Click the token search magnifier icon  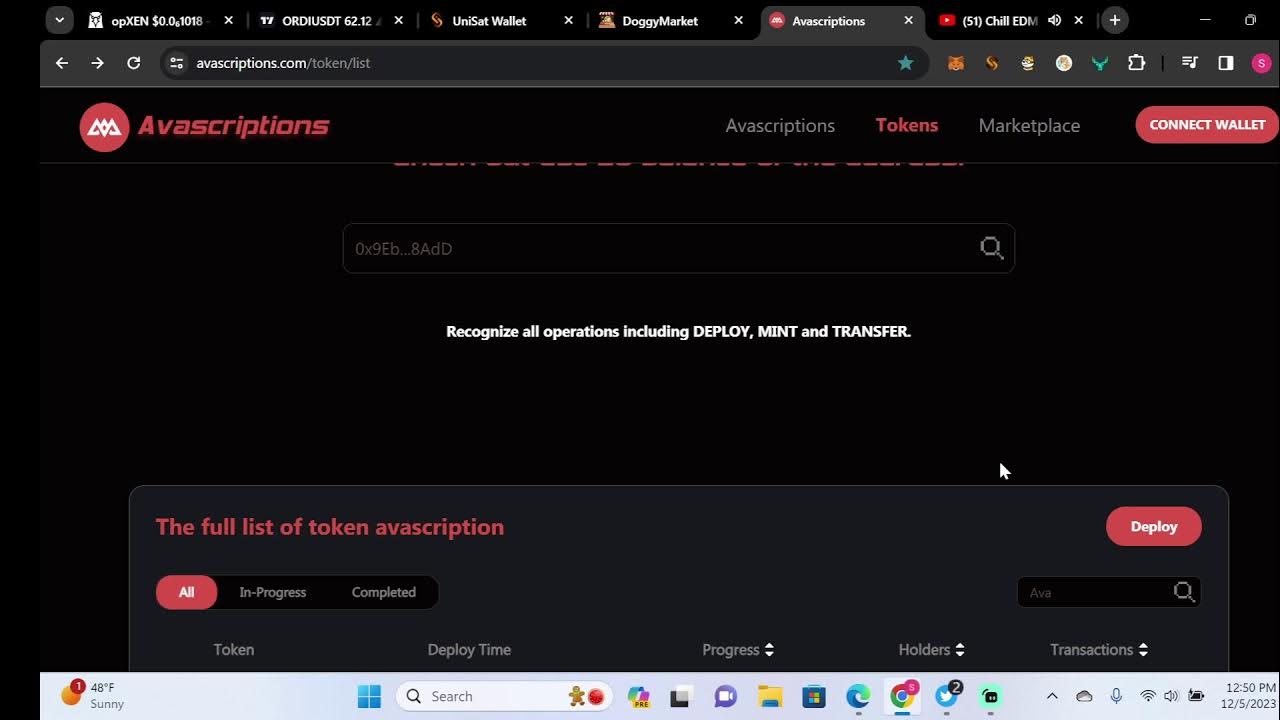tap(1183, 592)
